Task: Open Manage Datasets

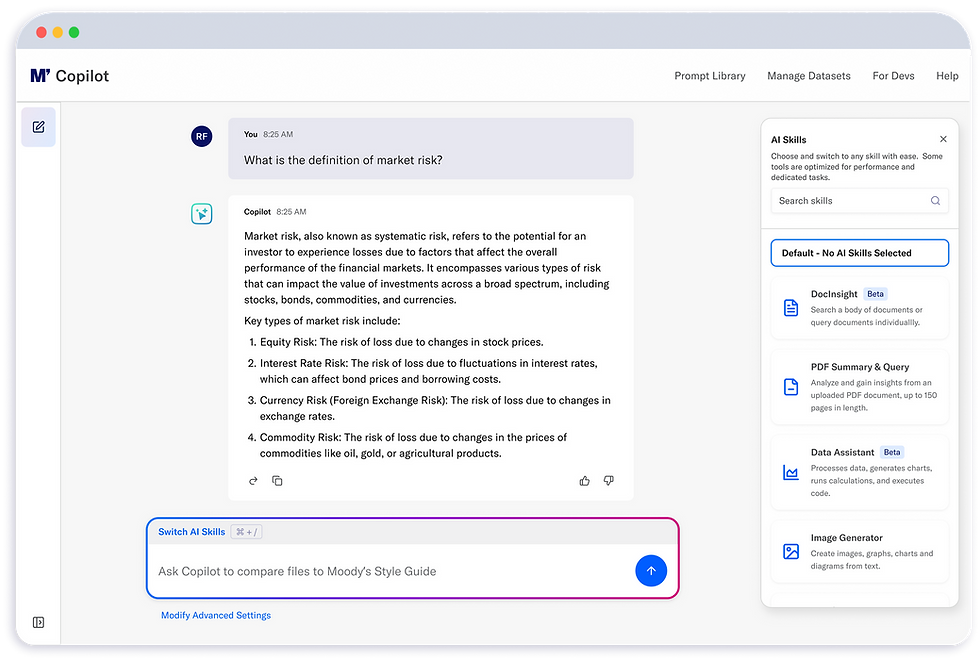Action: [x=809, y=76]
